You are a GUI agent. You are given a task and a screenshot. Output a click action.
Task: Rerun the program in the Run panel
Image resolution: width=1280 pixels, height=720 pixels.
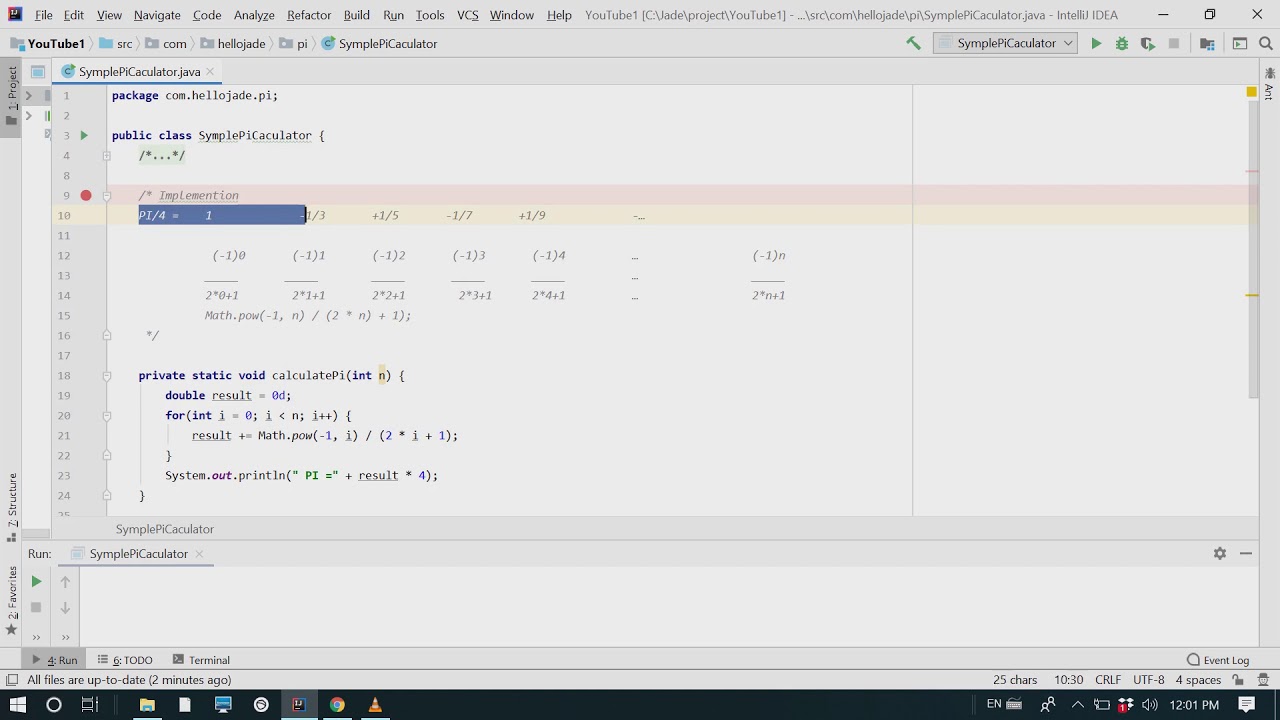pyautogui.click(x=36, y=581)
